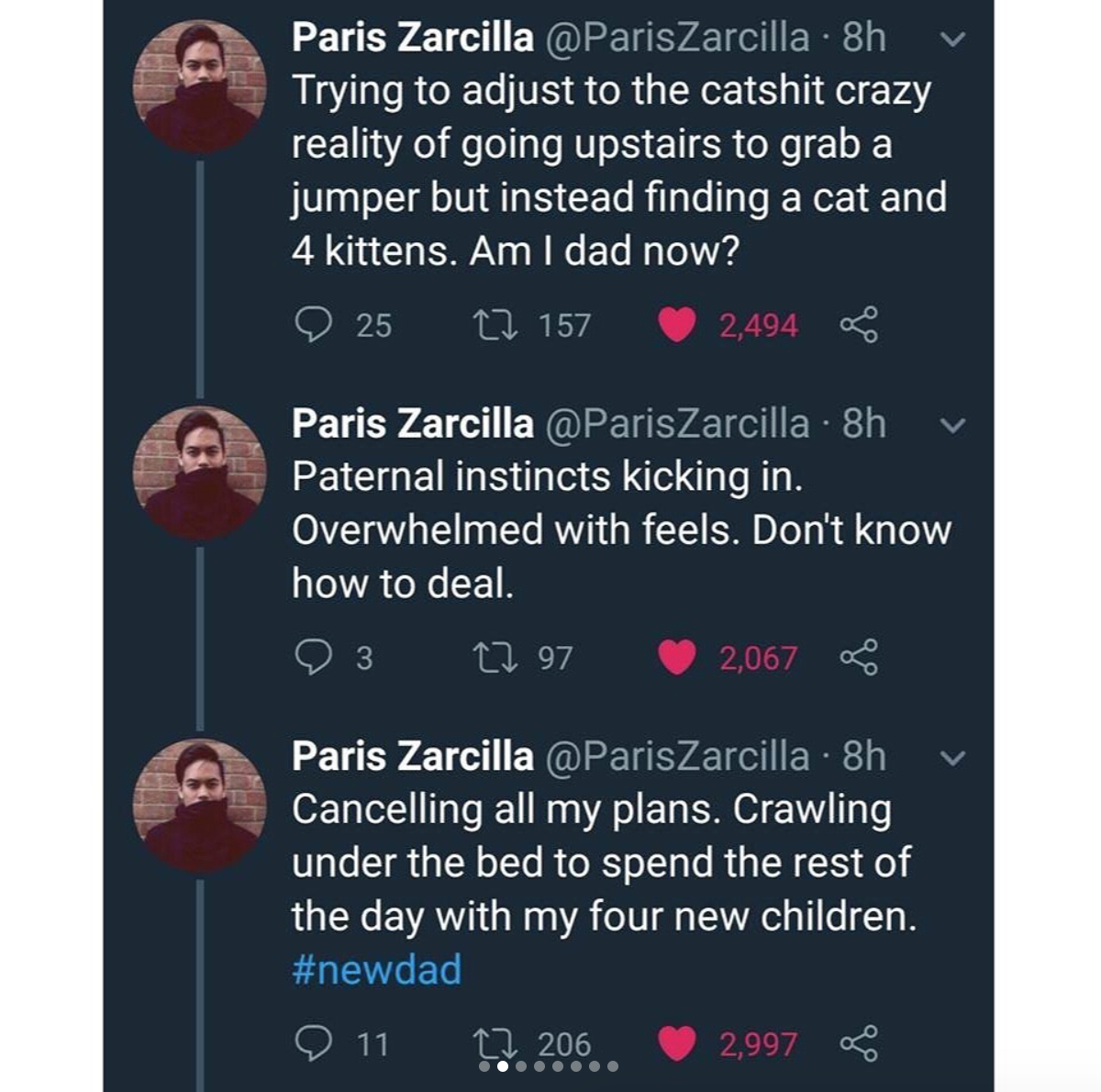Expand options chevron on the second tweet

954,426
